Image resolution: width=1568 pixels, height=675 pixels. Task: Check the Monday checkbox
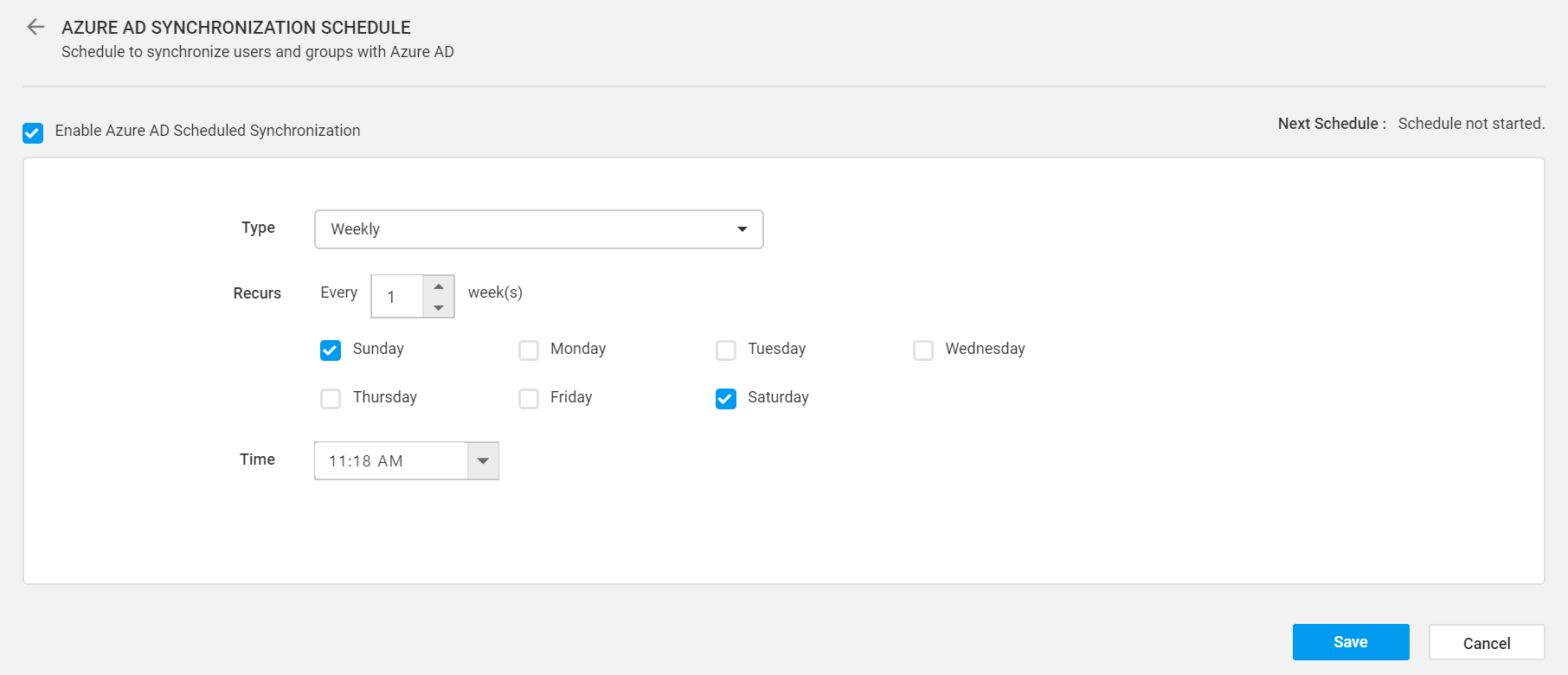coord(529,350)
